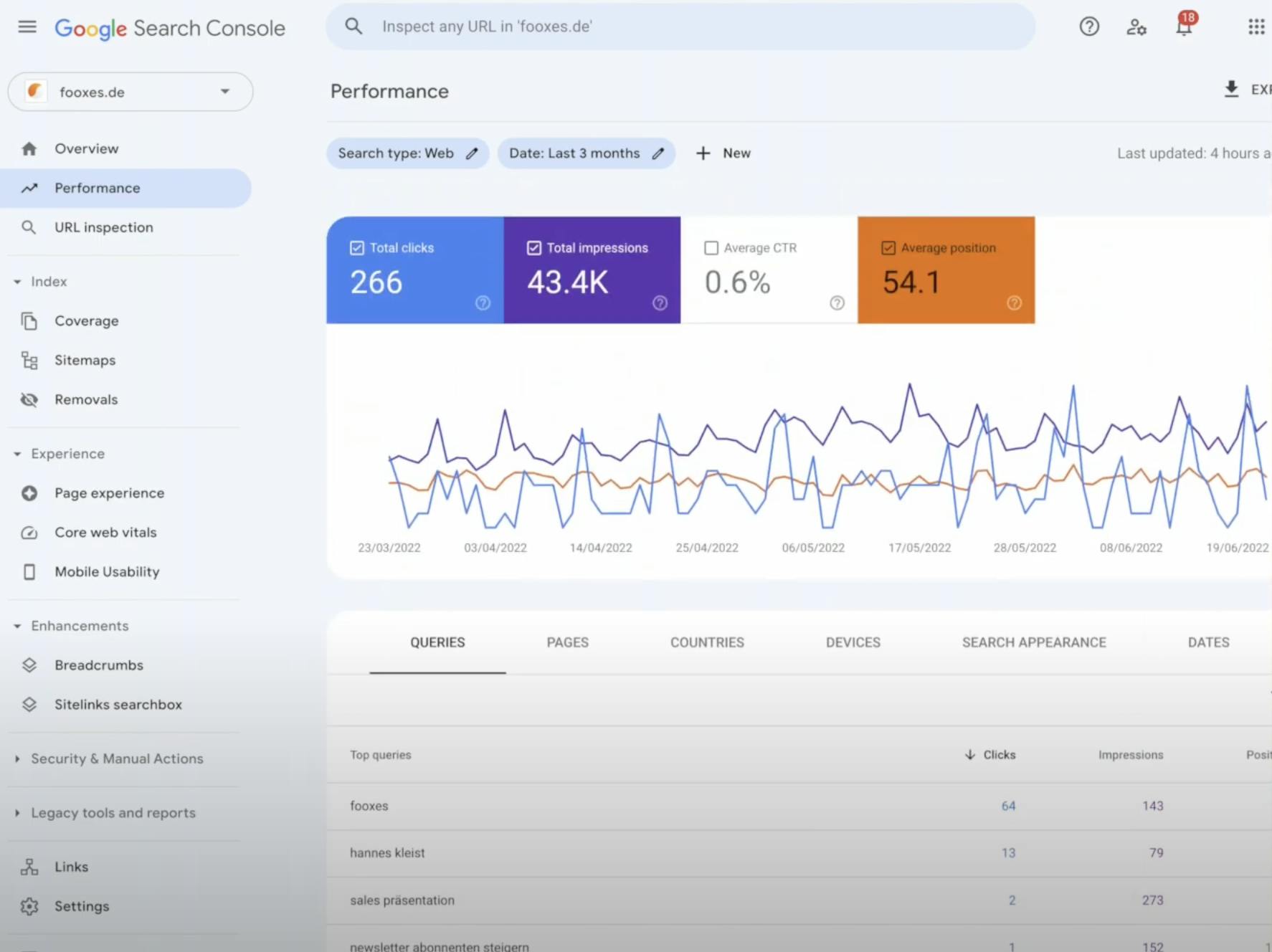
Task: Click the Overview home icon
Action: pyautogui.click(x=29, y=149)
